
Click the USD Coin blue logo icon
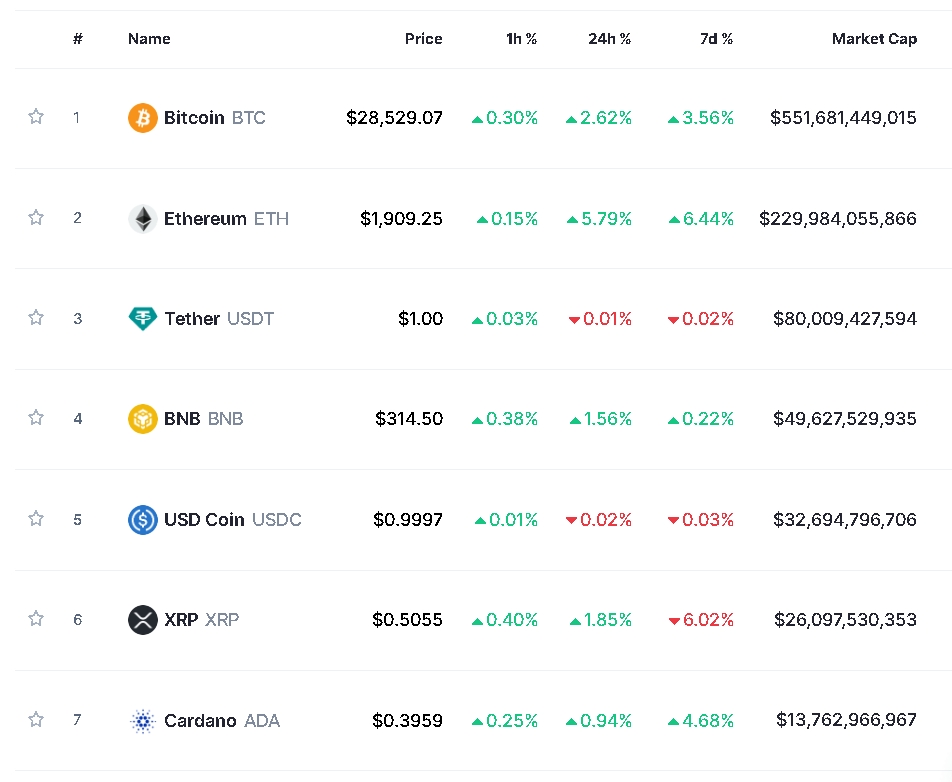[x=143, y=520]
